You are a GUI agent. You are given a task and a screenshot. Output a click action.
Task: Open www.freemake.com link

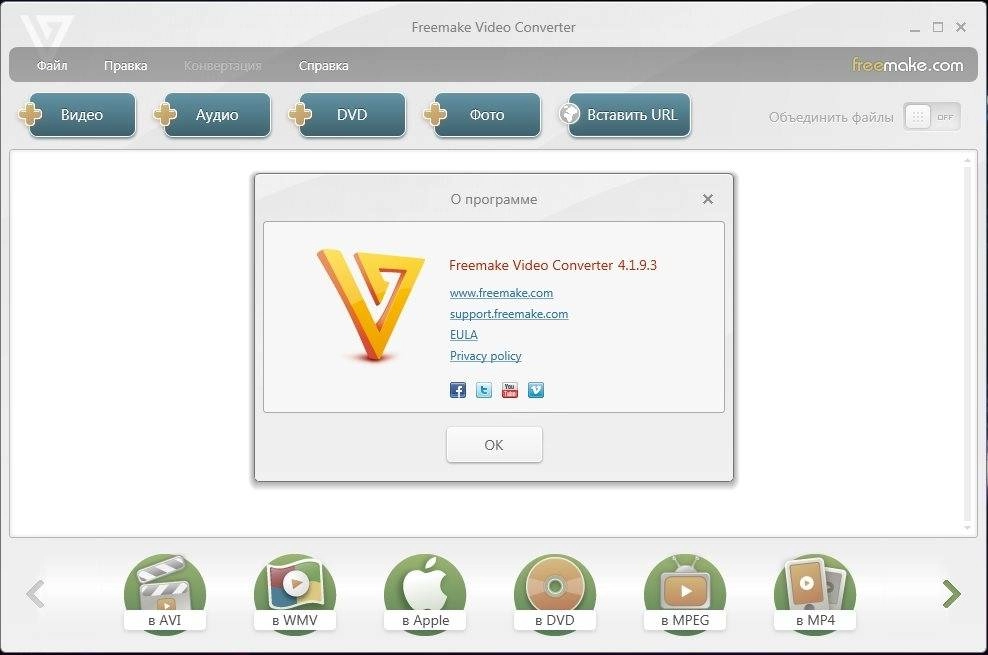(502, 293)
